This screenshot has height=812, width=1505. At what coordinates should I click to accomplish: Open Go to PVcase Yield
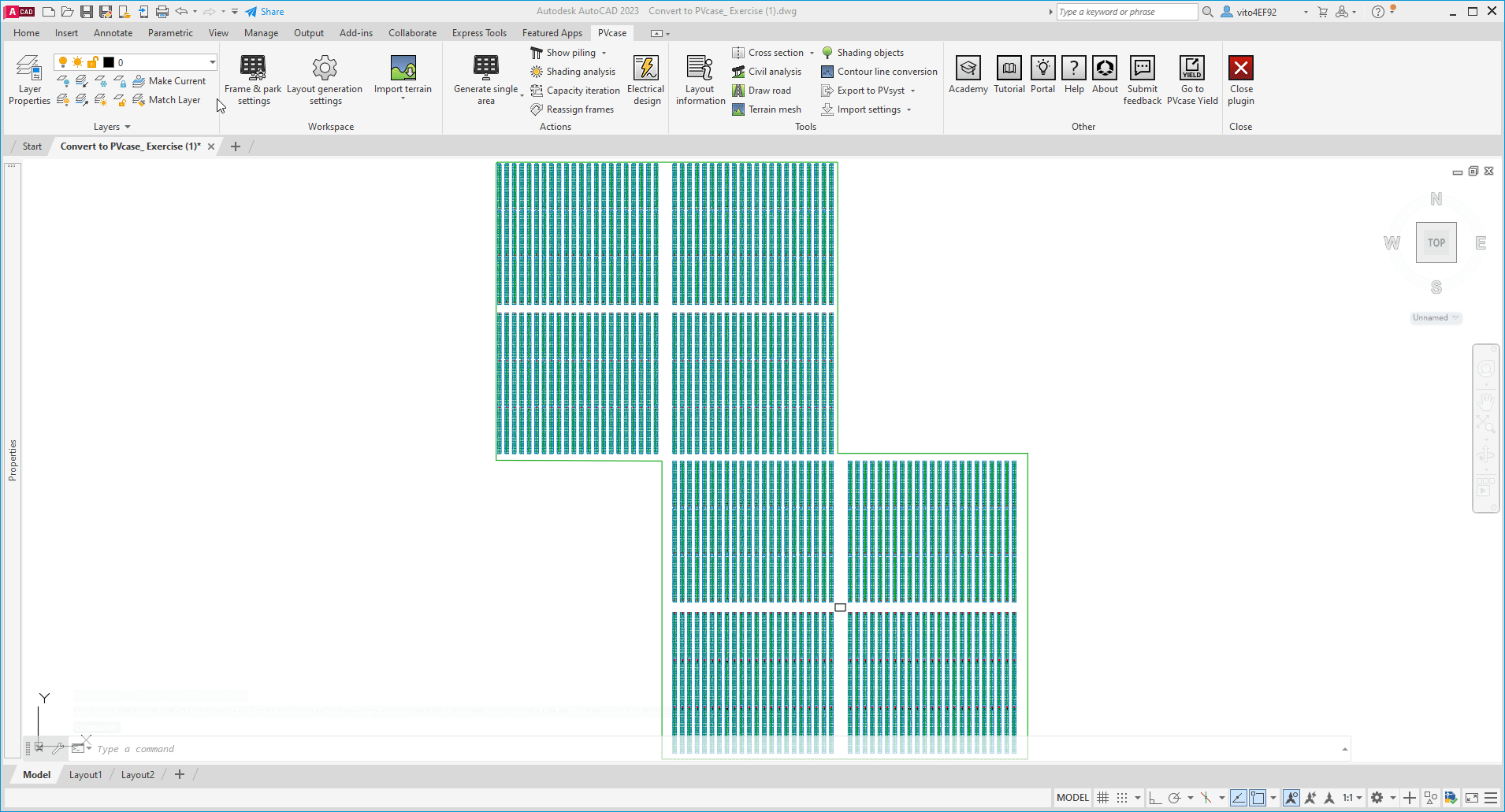[1191, 79]
